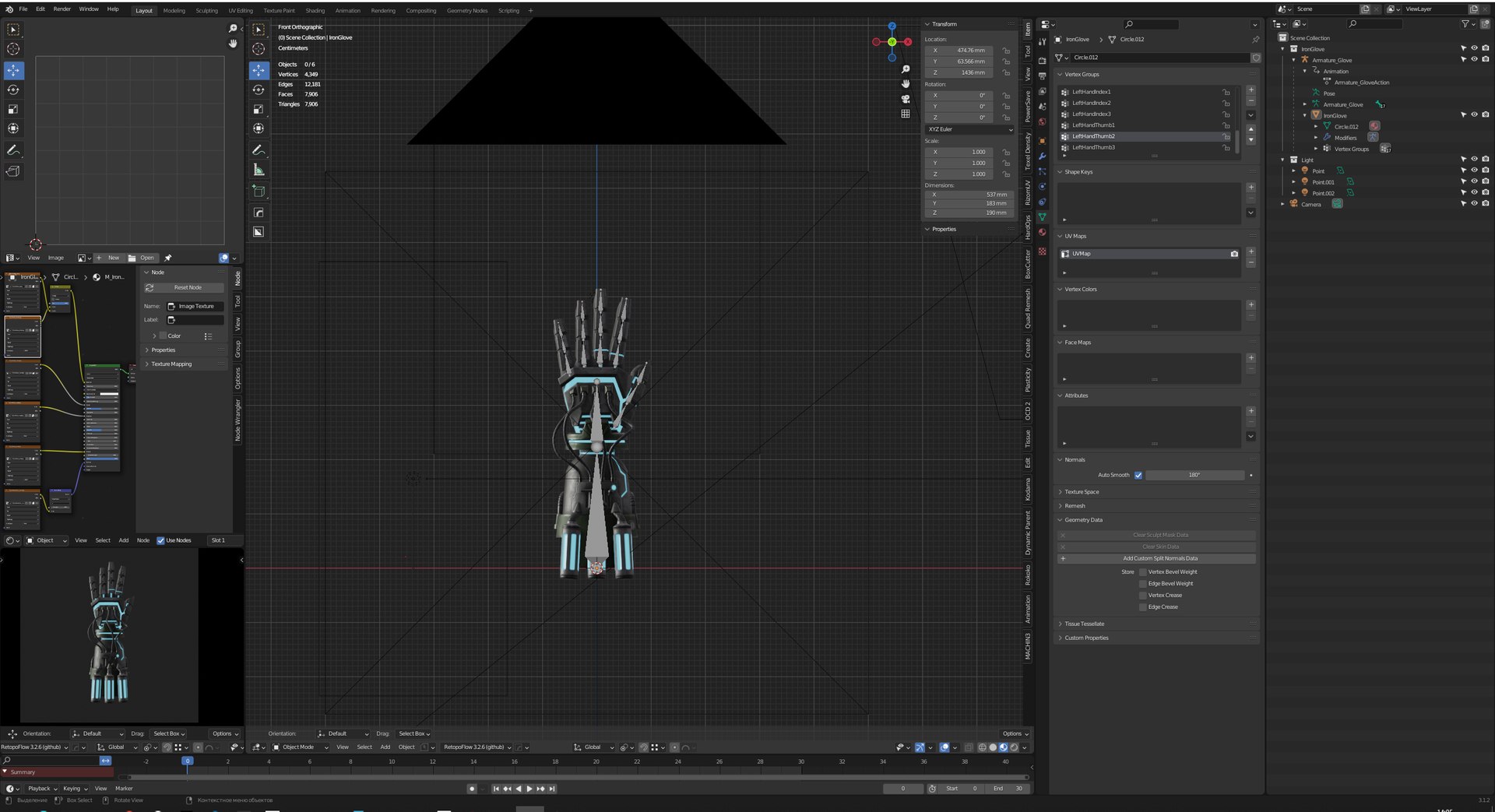Click Add Custom Split Normals Data button
Screen dimensions: 1495x812
(x=1156, y=558)
